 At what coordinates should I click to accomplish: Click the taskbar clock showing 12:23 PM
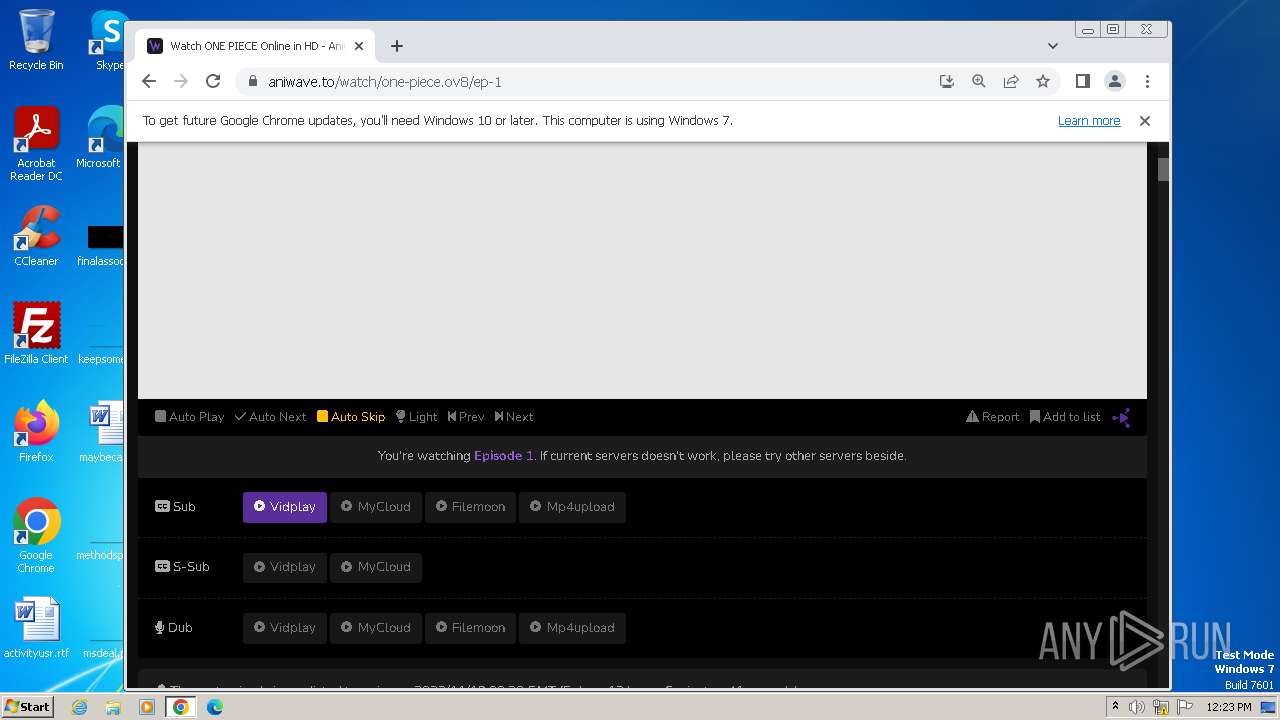[1229, 707]
